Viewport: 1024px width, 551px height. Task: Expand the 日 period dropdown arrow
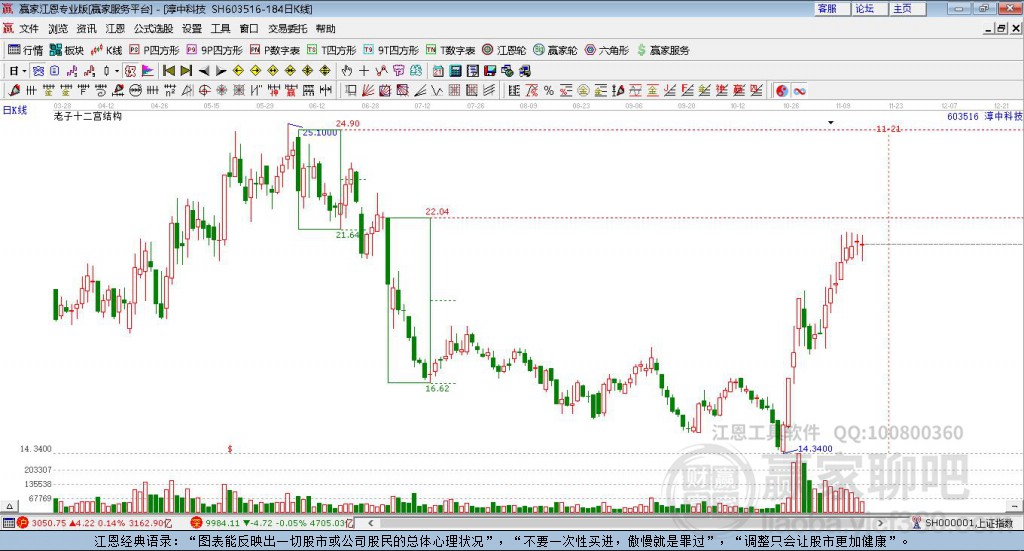click(x=24, y=71)
